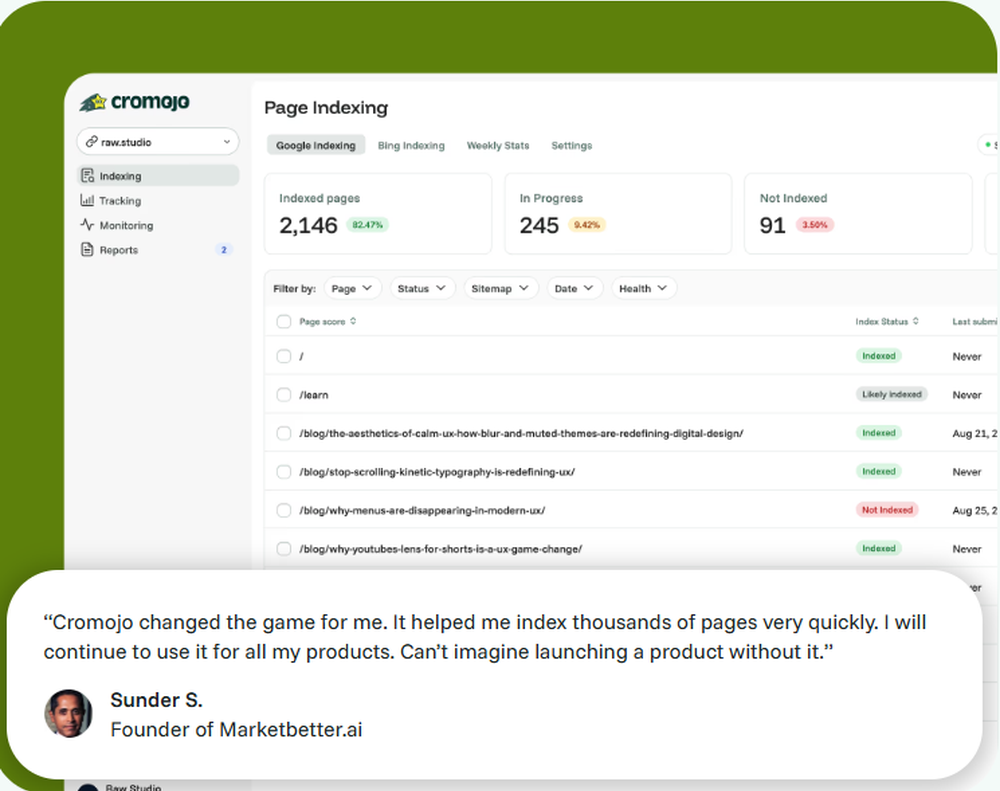Go to Monitoring in sidebar
1000x791 pixels.
tap(158, 225)
